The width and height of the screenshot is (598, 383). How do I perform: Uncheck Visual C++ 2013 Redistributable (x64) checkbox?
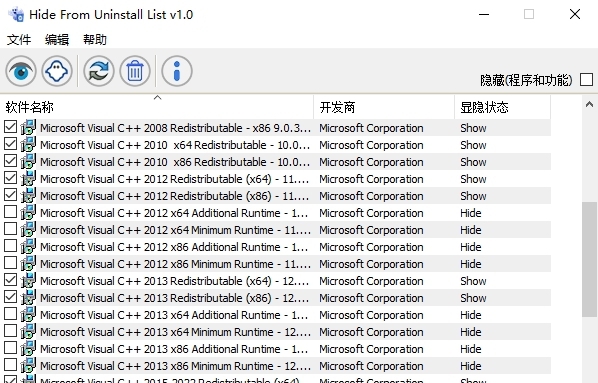pos(10,280)
